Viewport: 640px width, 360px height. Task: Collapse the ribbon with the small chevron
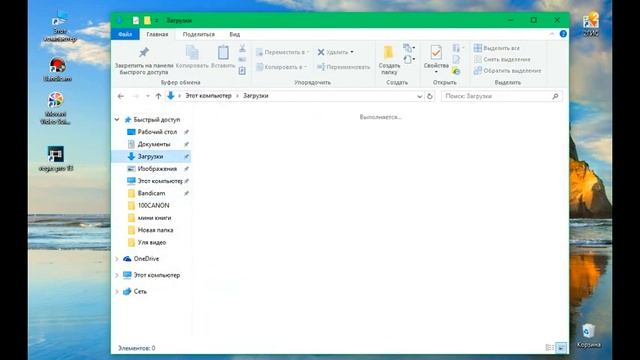[x=551, y=34]
